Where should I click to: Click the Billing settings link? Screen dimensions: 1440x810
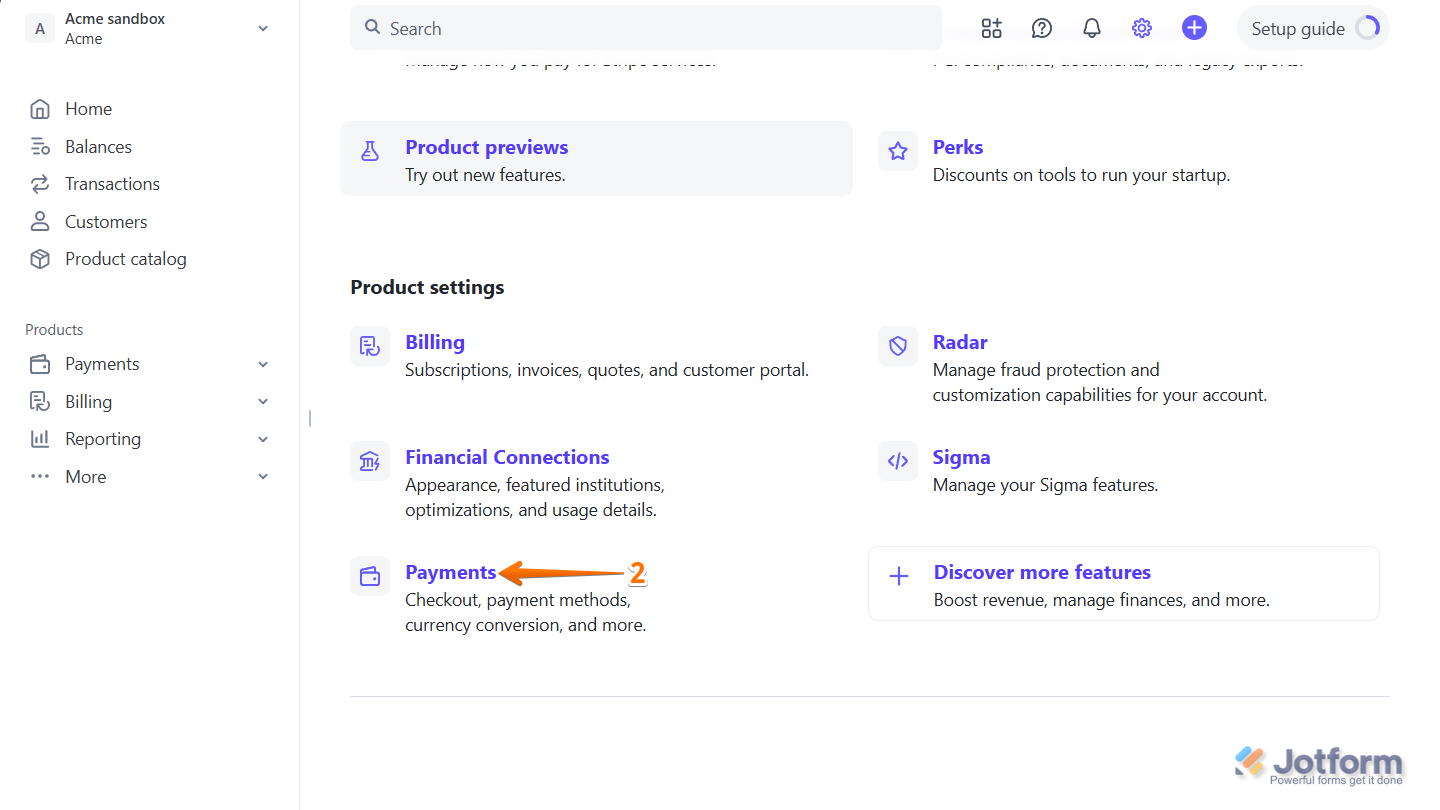click(x=434, y=342)
